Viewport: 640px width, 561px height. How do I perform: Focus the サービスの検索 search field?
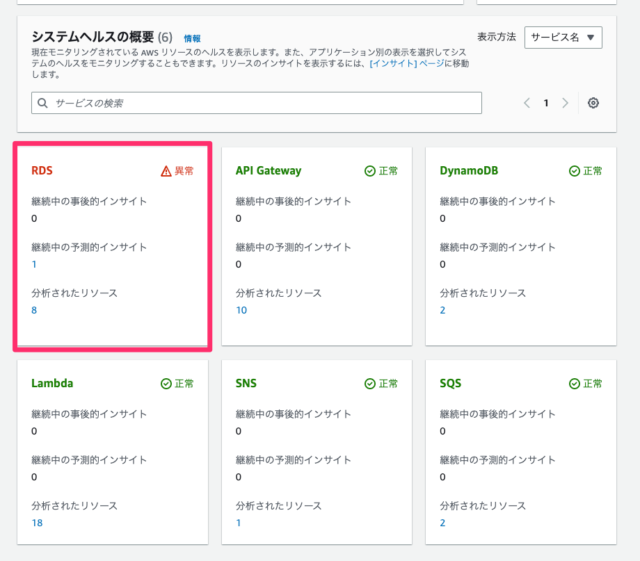coord(256,103)
